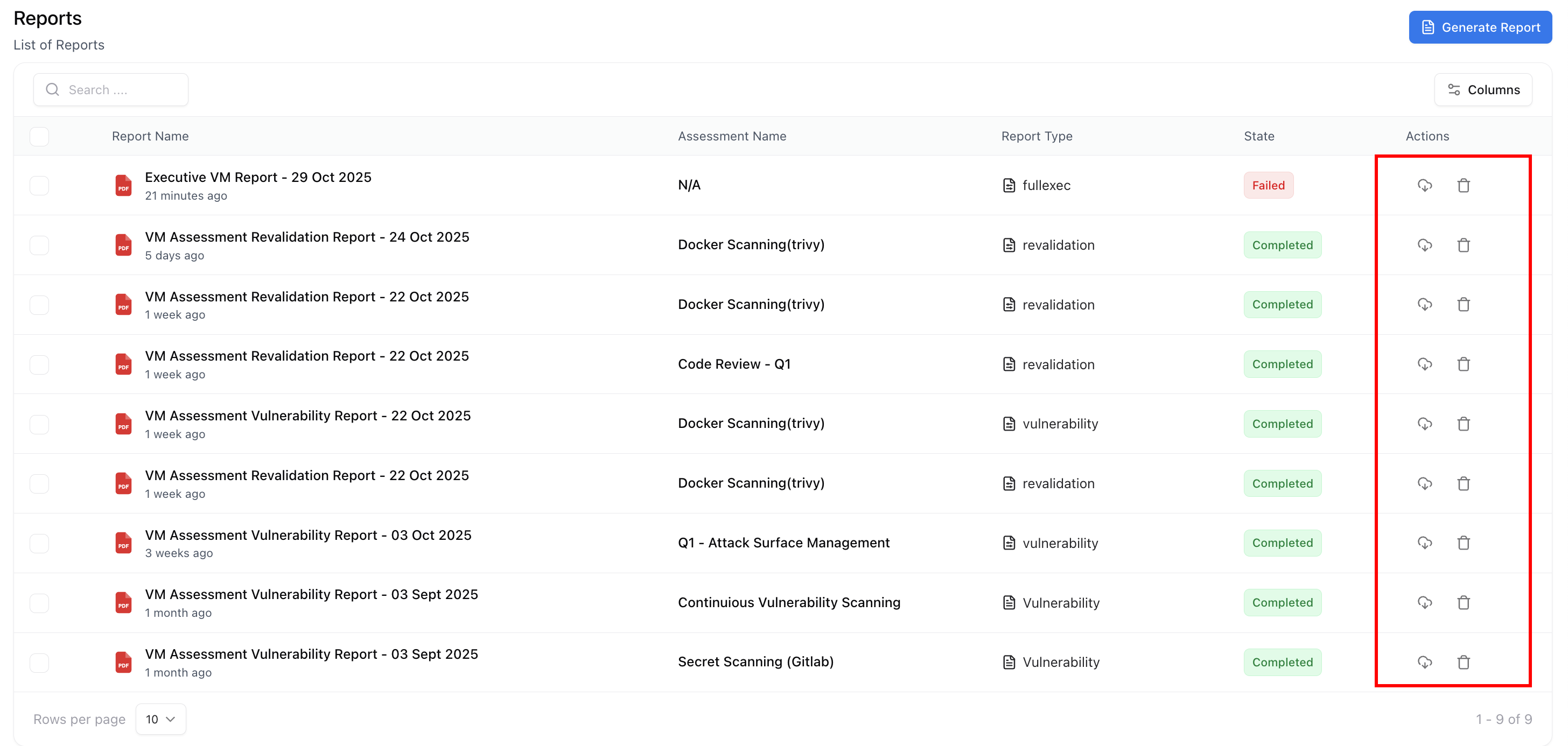Sort by the Report Name column header

150,136
